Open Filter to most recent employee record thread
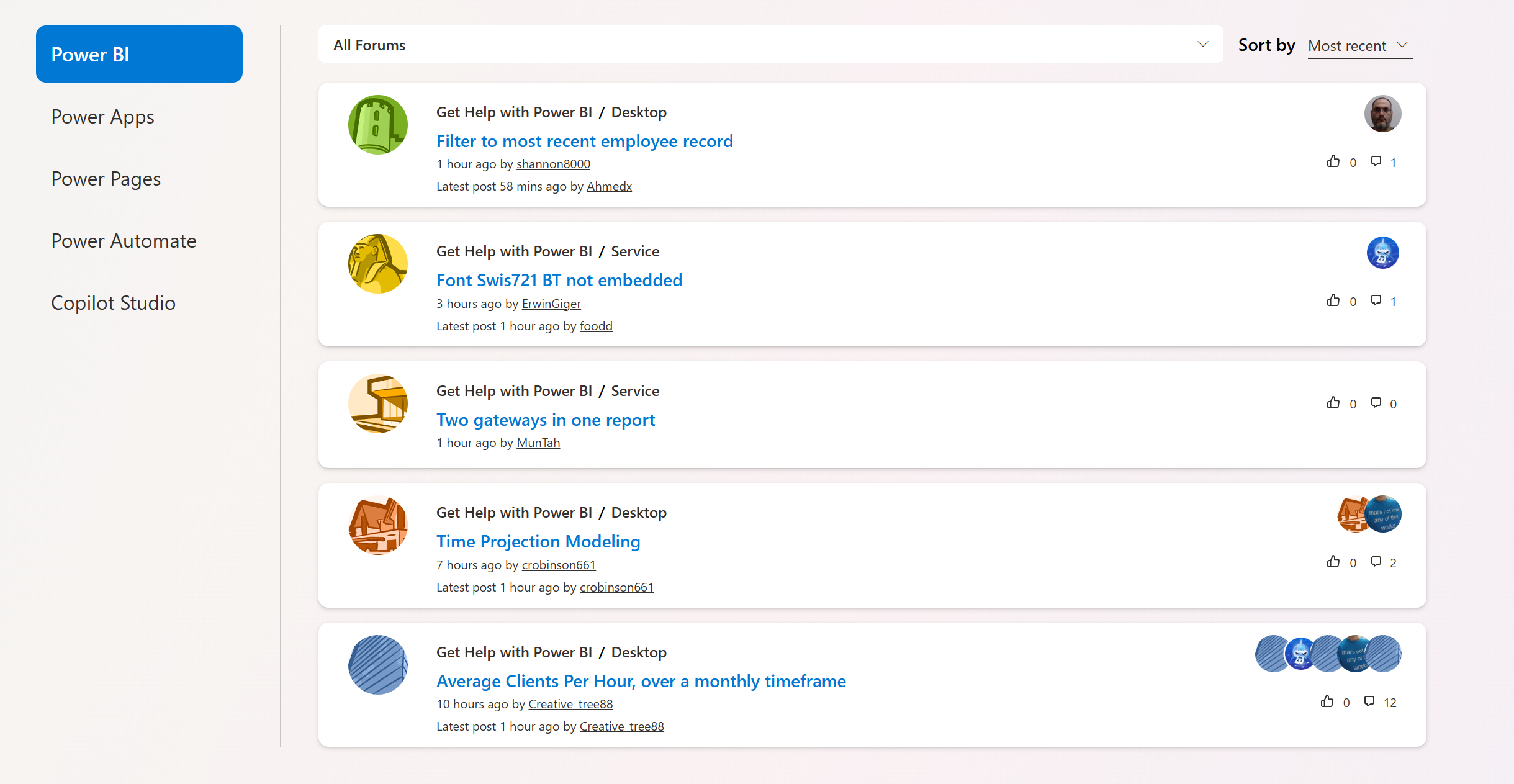The image size is (1514, 784). tap(585, 141)
